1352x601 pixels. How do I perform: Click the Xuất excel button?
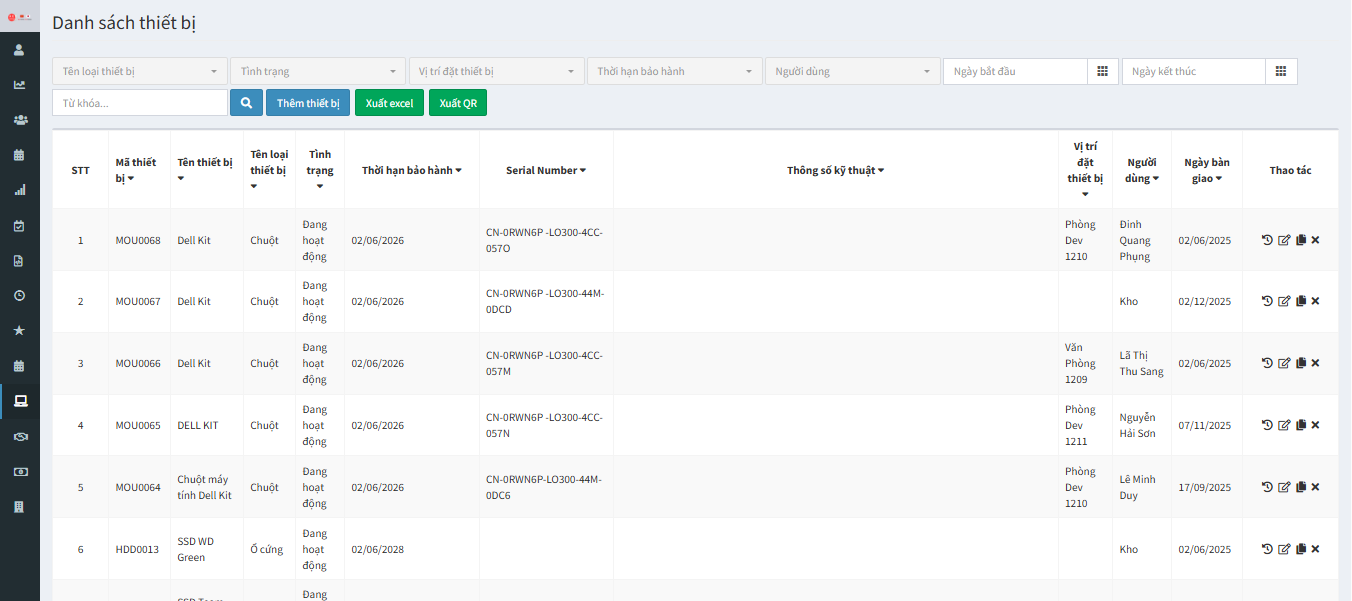389,103
